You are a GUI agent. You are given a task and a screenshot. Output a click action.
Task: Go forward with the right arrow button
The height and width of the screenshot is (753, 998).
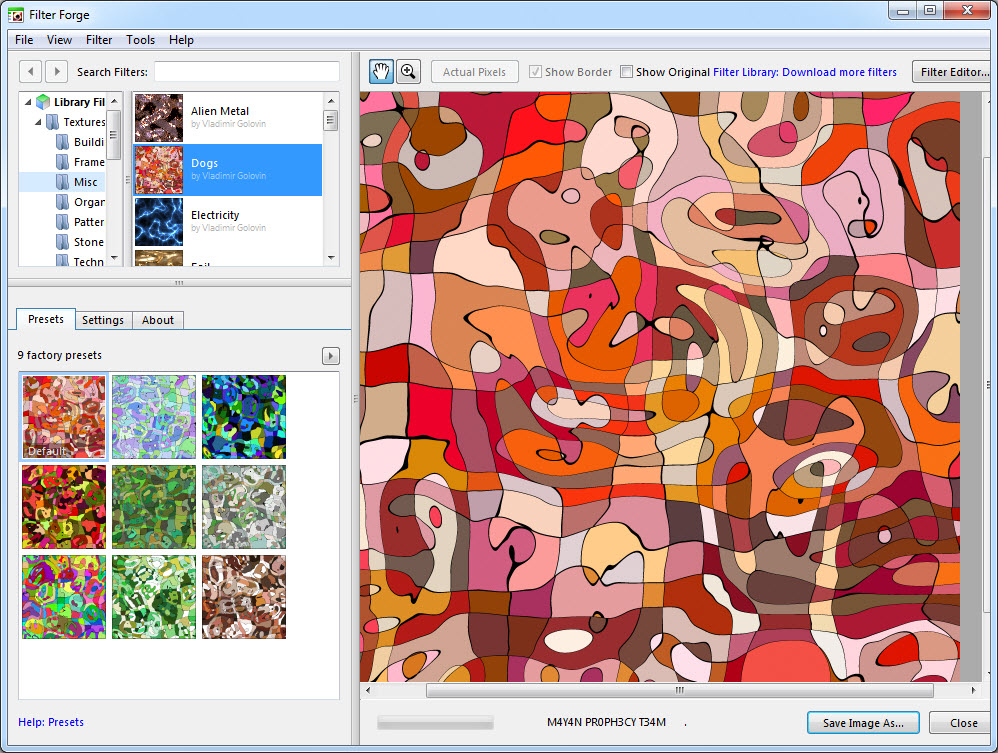point(56,71)
